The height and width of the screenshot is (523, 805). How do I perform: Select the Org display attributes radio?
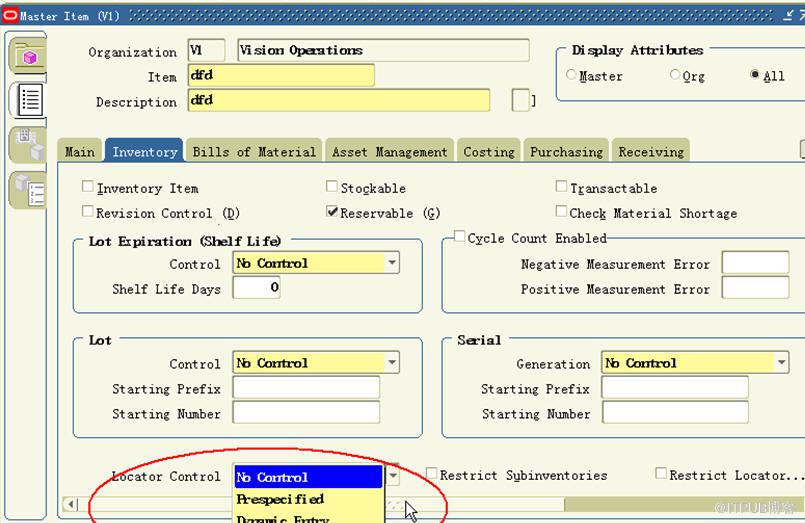point(675,74)
